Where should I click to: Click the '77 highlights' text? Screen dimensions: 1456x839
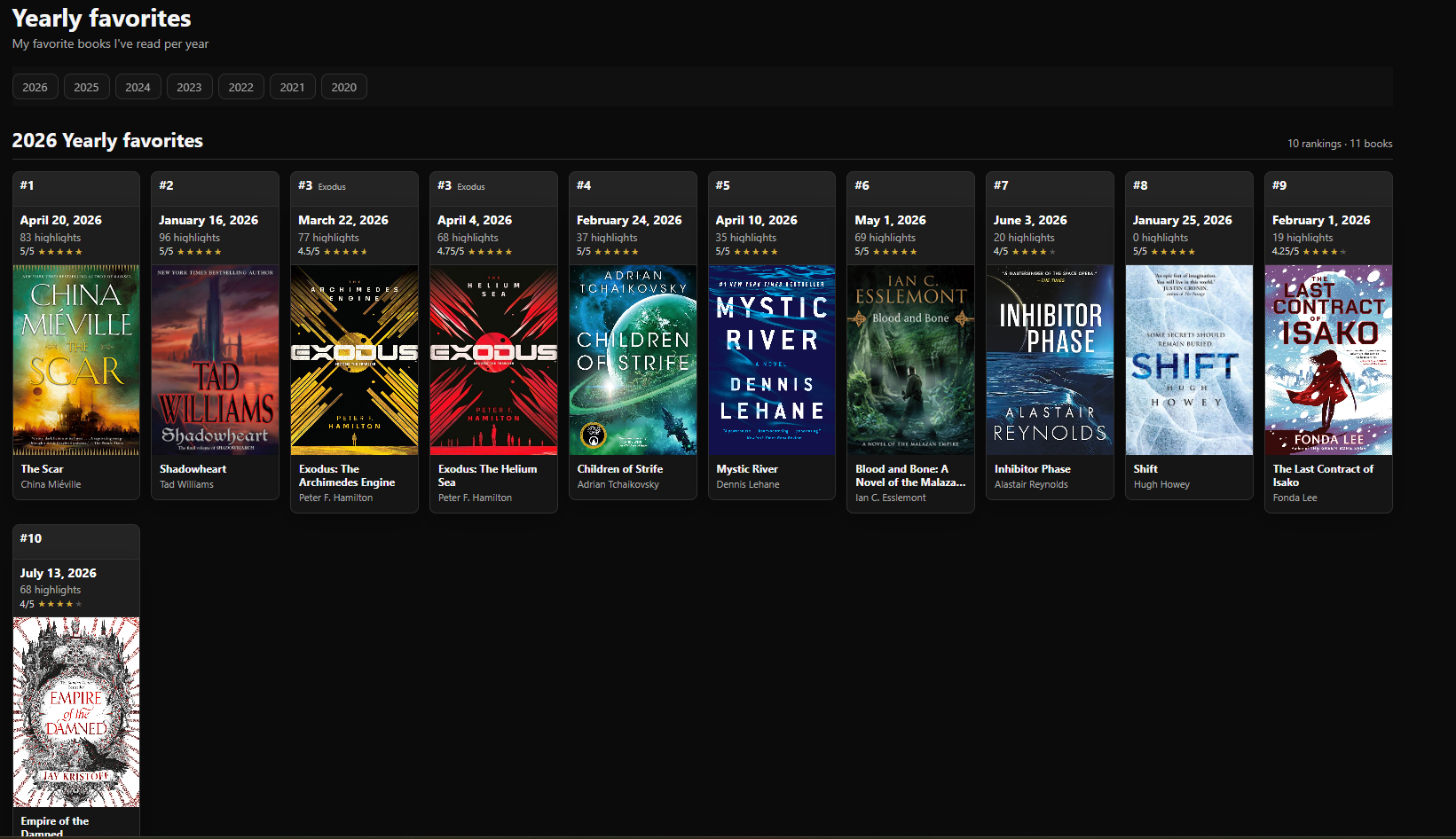329,238
